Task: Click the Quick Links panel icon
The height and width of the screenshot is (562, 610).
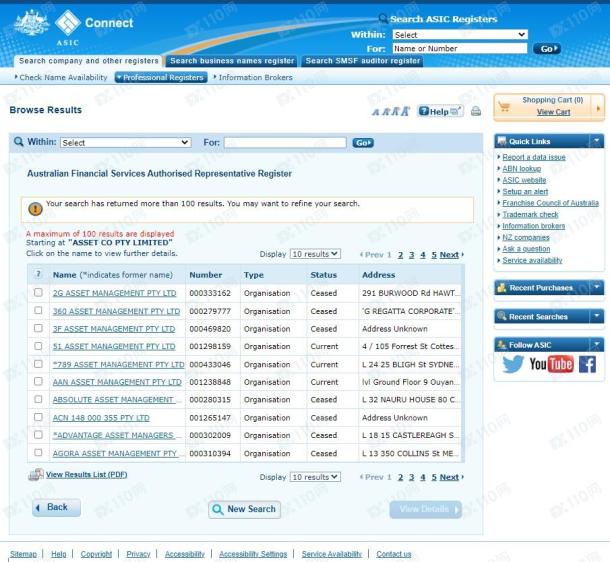Action: coord(502,141)
